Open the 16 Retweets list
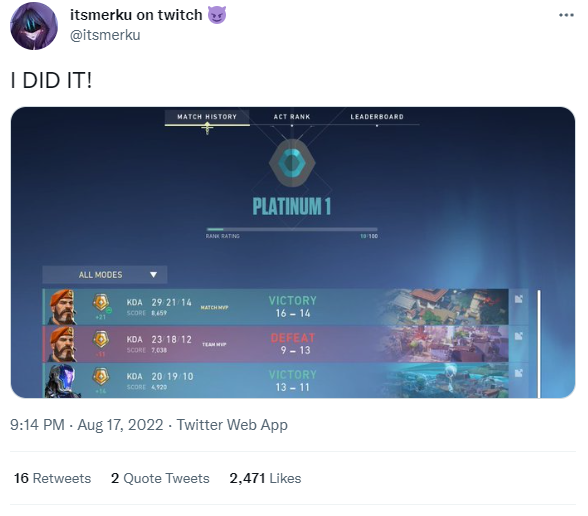 tap(52, 478)
